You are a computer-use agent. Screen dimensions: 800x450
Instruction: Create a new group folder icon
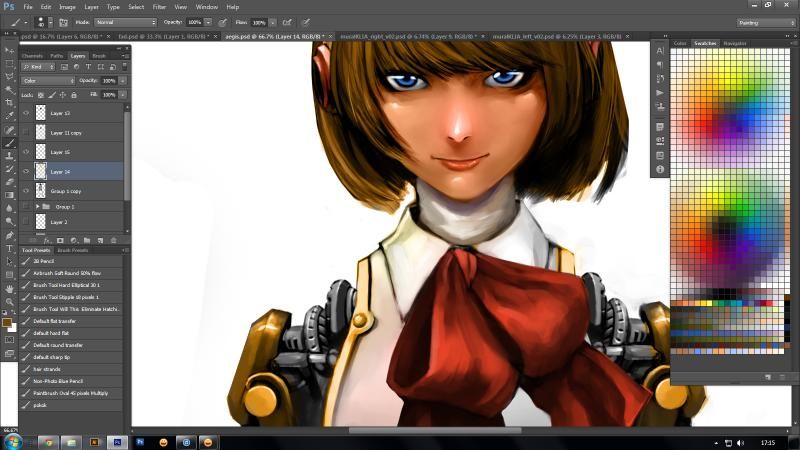(87, 240)
